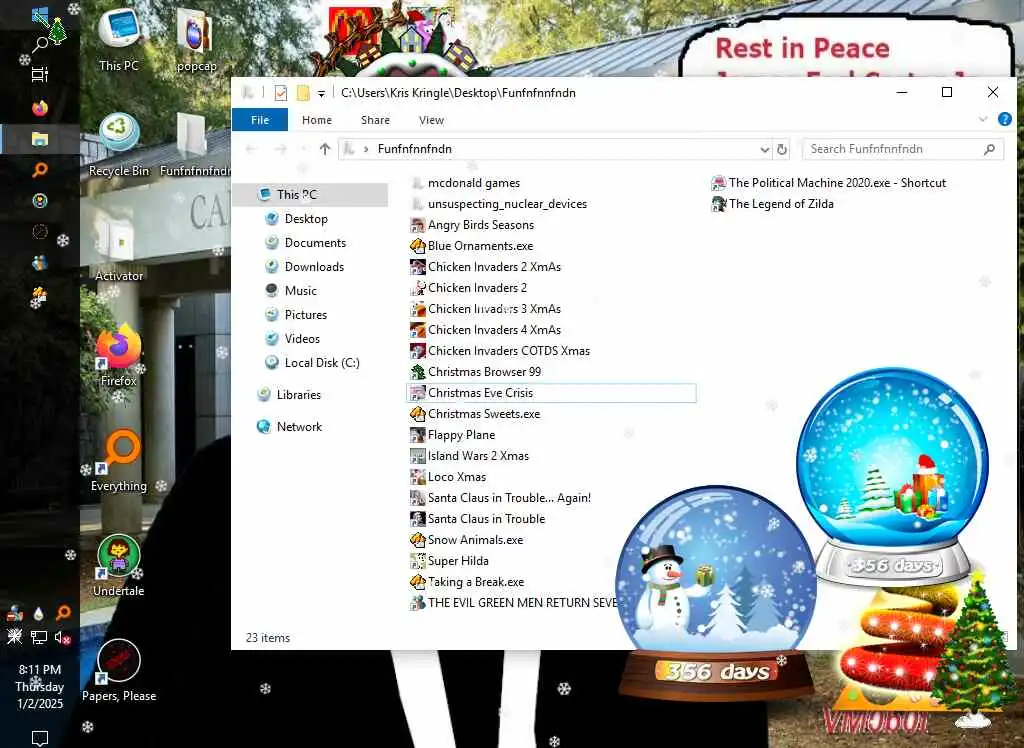Viewport: 1024px width, 748px height.
Task: Select THE EVIL GREEN MEN RETURN item
Action: (514, 602)
